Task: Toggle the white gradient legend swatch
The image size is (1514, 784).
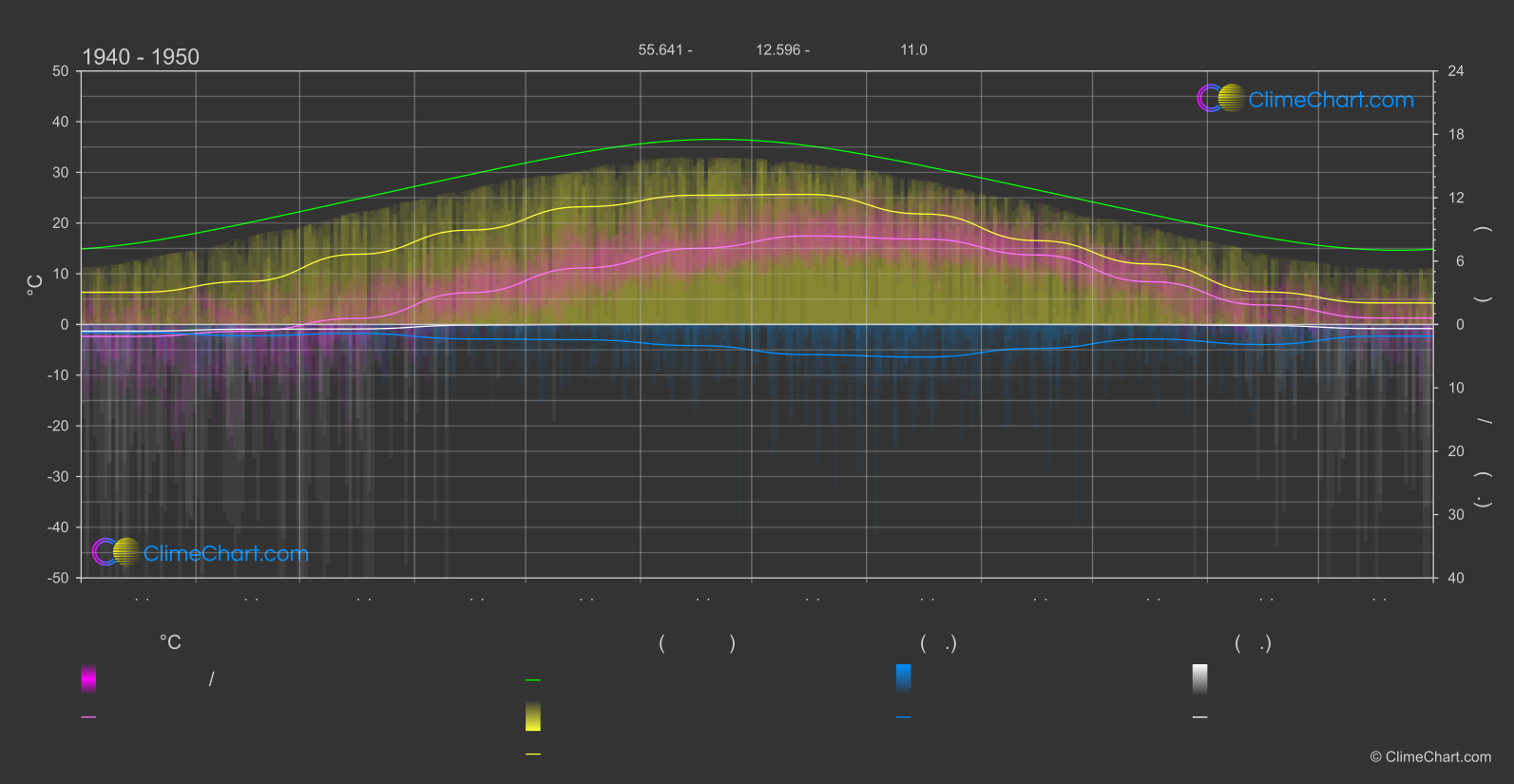Action: tap(1200, 679)
